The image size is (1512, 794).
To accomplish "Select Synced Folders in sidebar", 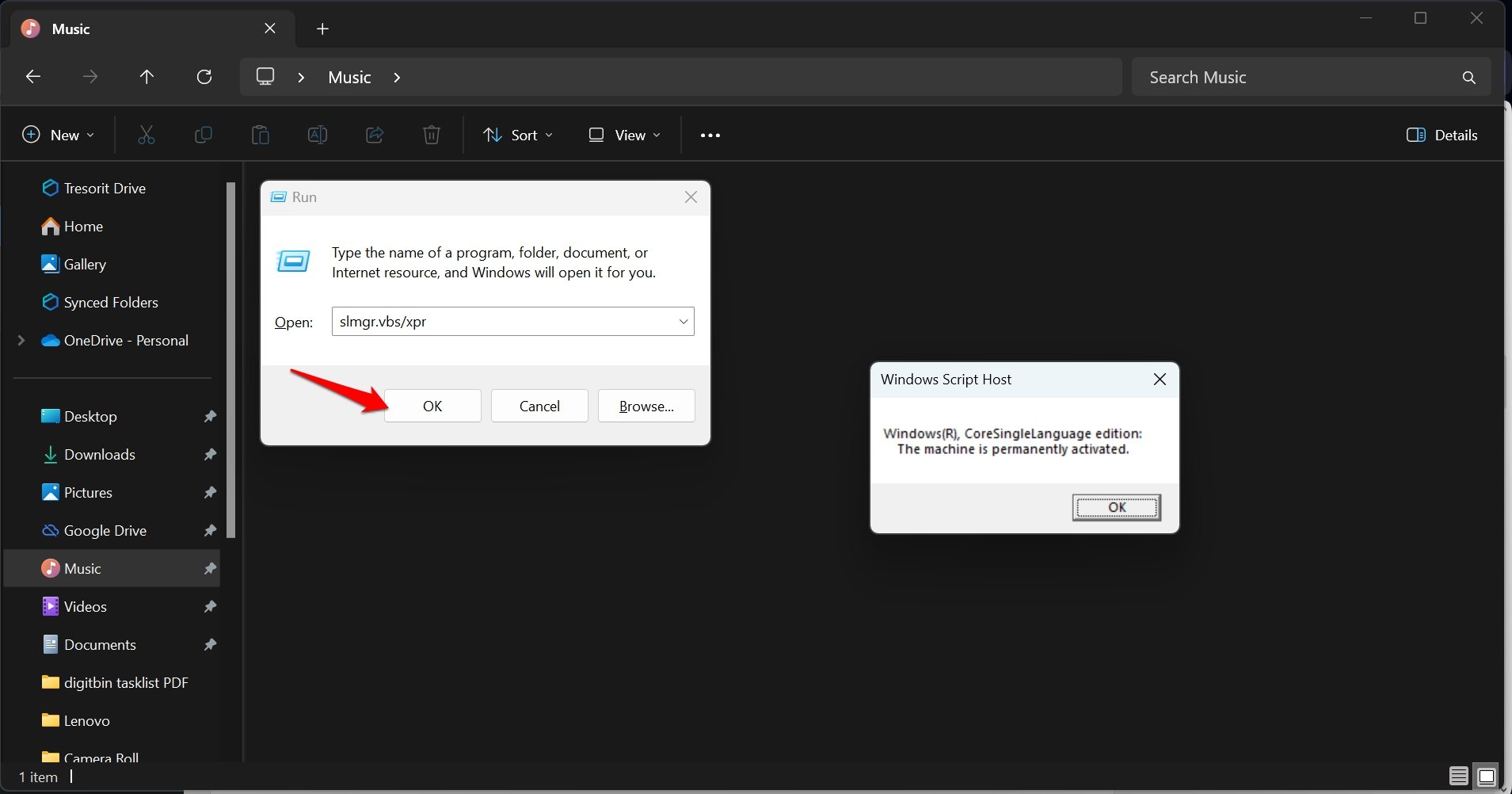I will tap(100, 302).
